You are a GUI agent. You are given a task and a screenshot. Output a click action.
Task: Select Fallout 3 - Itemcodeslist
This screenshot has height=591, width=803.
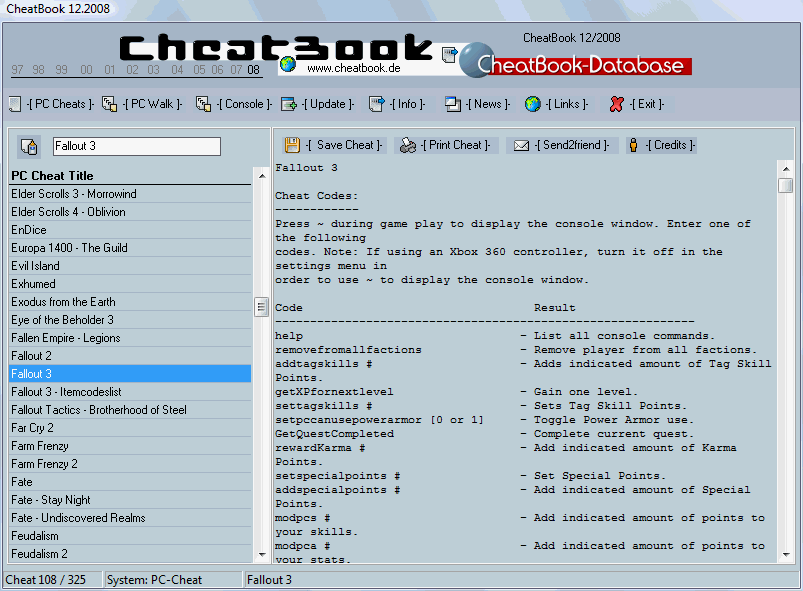point(131,392)
